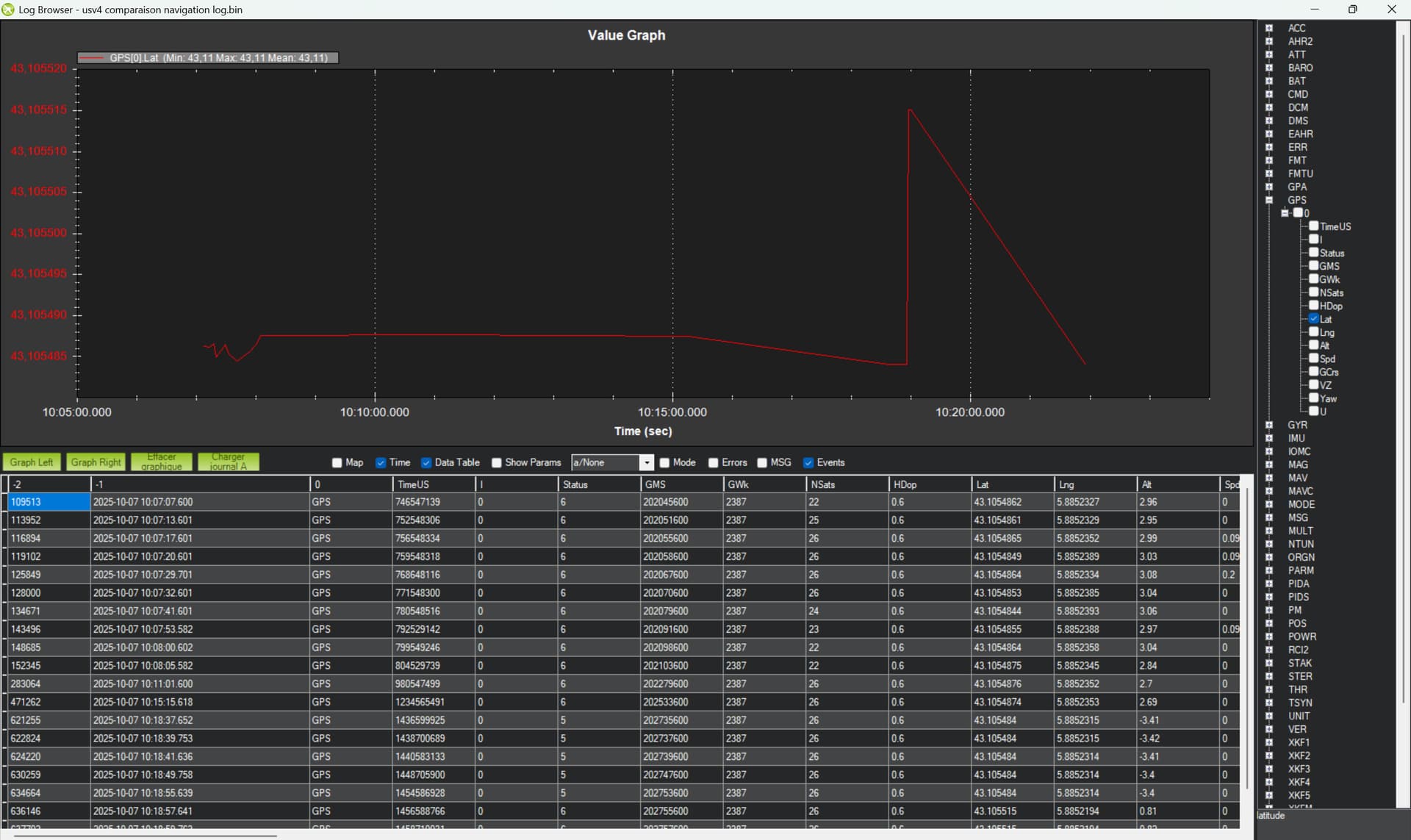The width and height of the screenshot is (1411, 840).
Task: Expand the XKF1 tree node
Action: (1269, 742)
